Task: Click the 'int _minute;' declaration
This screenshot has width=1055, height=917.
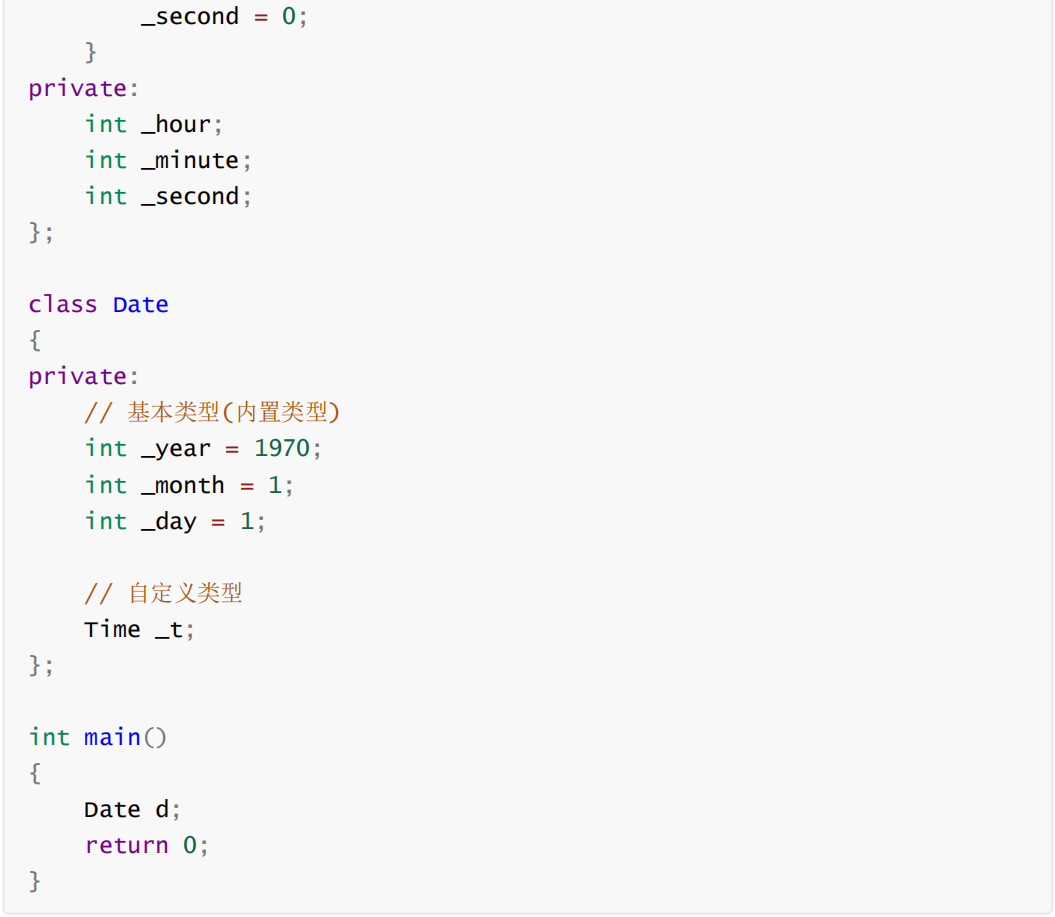Action: pos(168,160)
